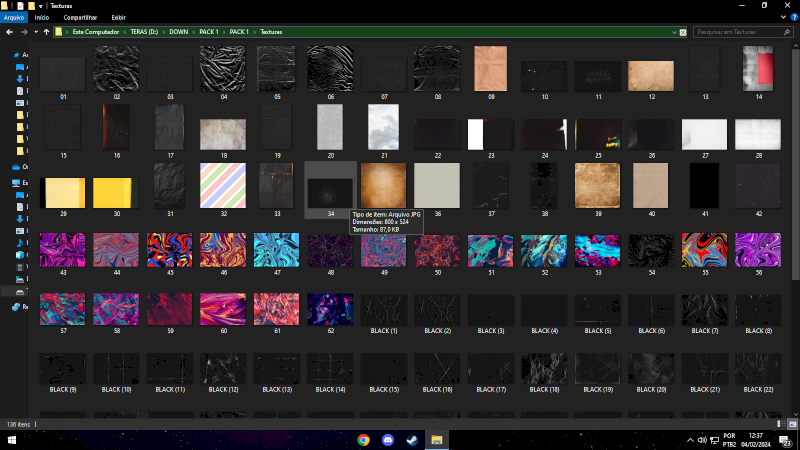
Task: Show hidden system tray icons
Action: pos(690,440)
